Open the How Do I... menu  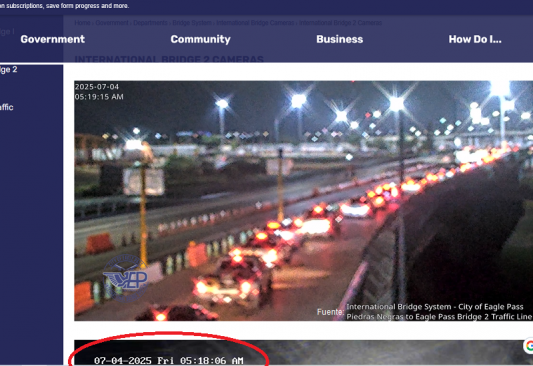click(x=475, y=39)
